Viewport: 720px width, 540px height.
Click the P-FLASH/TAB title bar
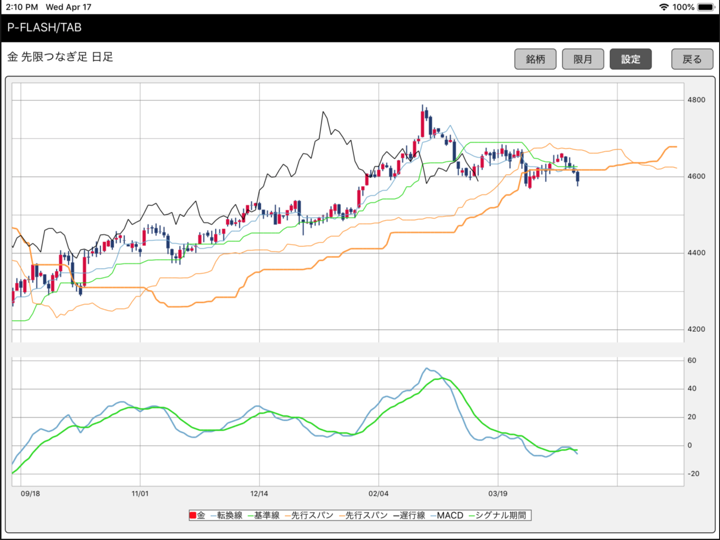pos(43,27)
